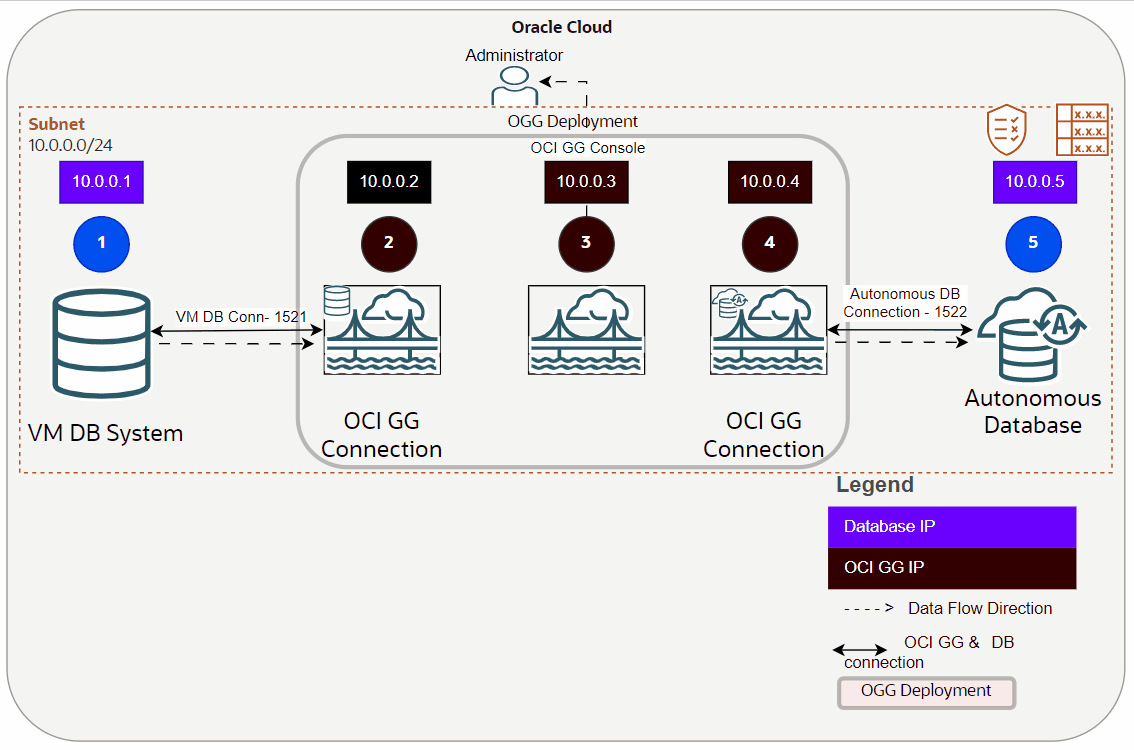This screenshot has height=750, width=1134.
Task: Click the shield checklist icon near the subnet corner
Action: 1007,128
